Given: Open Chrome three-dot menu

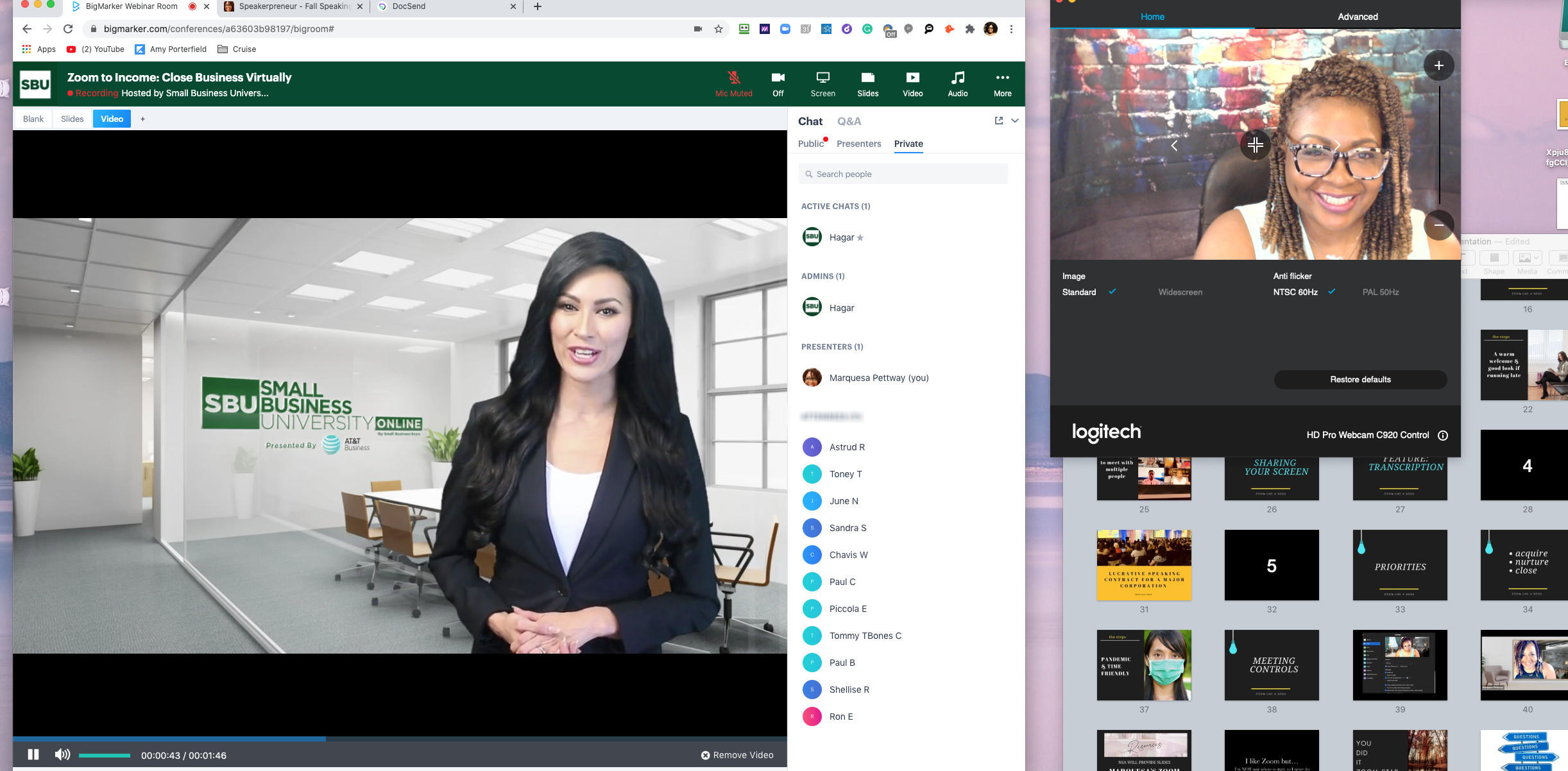Looking at the screenshot, I should (1011, 29).
